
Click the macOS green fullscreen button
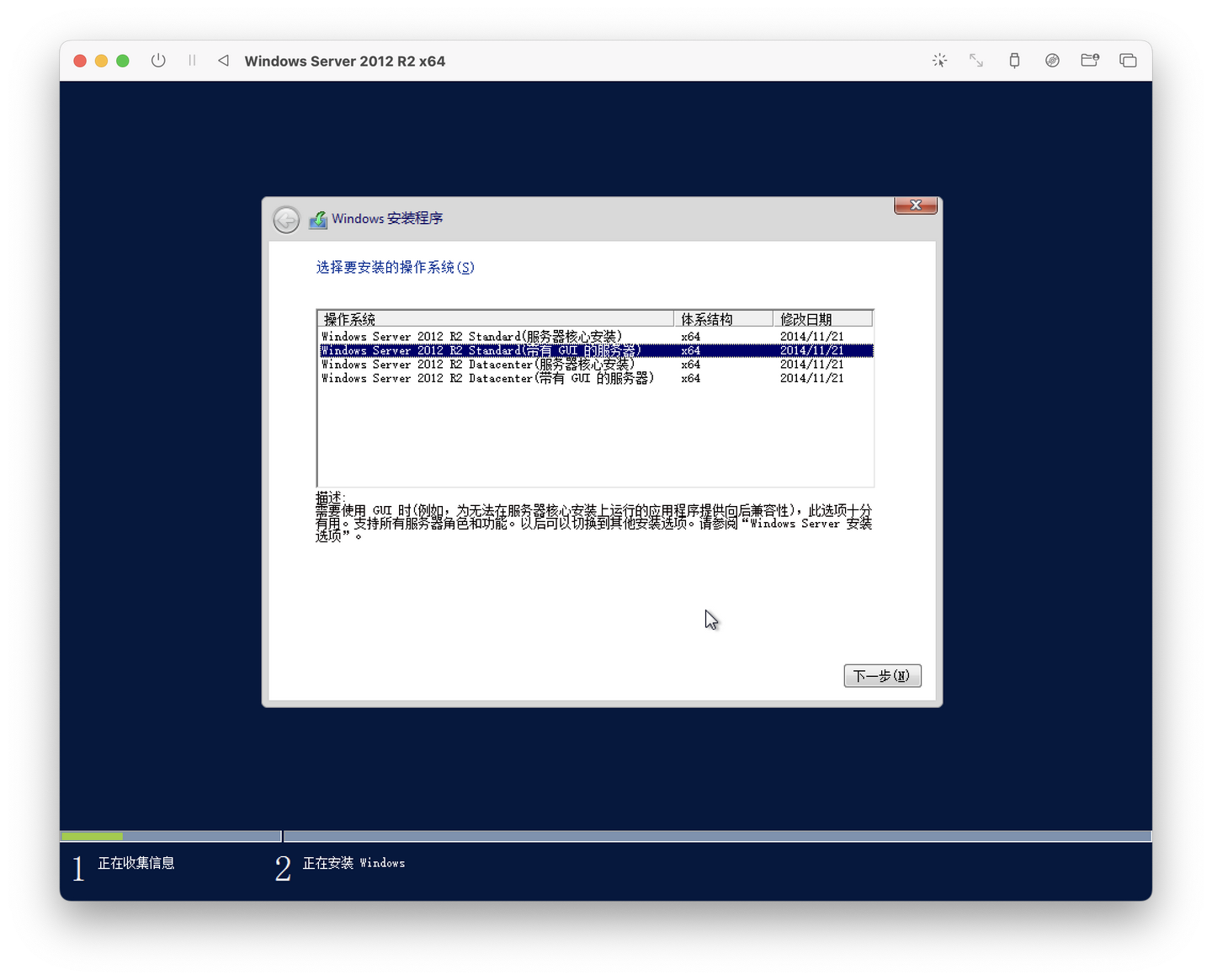tap(123, 61)
